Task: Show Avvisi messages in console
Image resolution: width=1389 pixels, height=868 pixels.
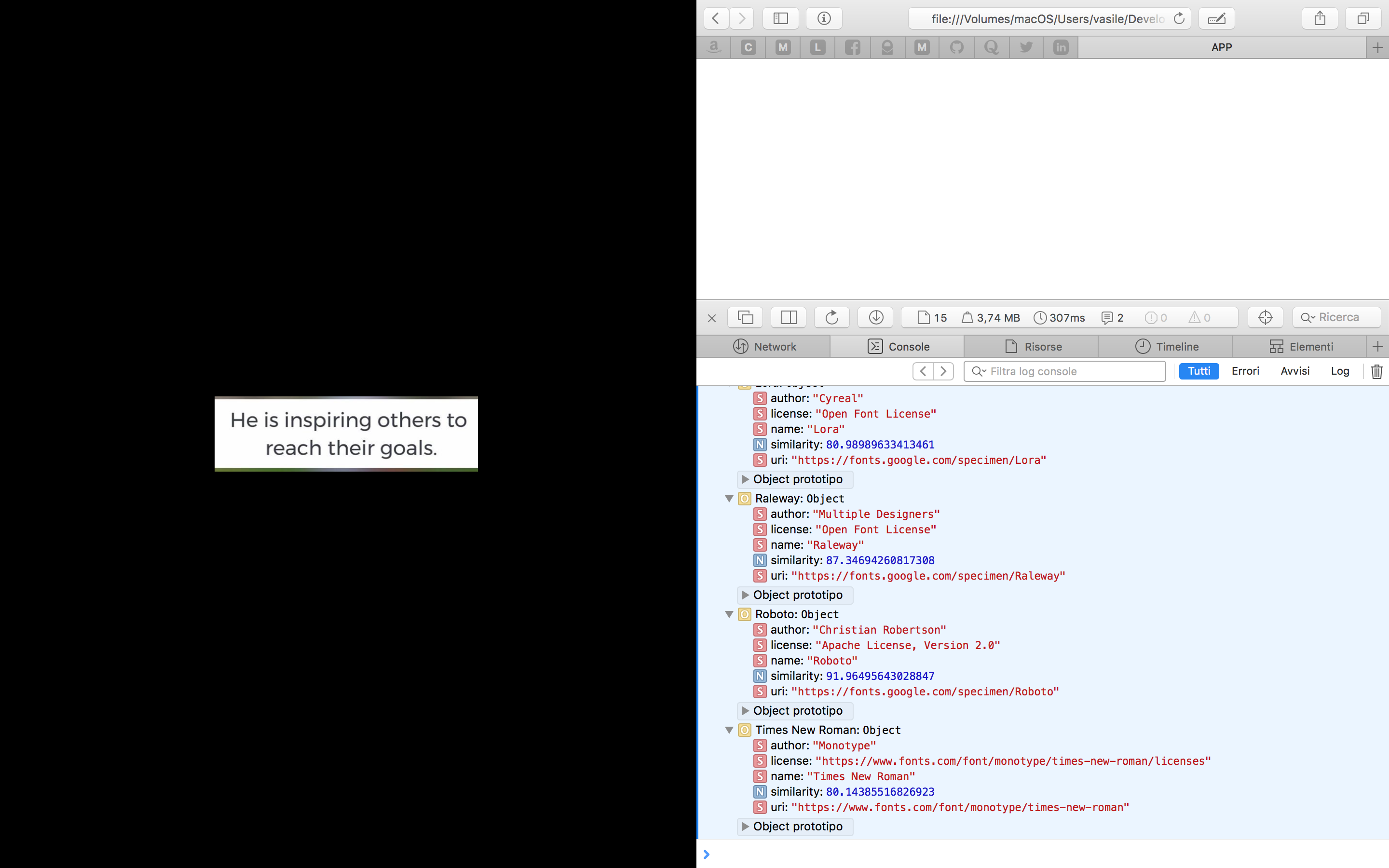Action: (1294, 371)
